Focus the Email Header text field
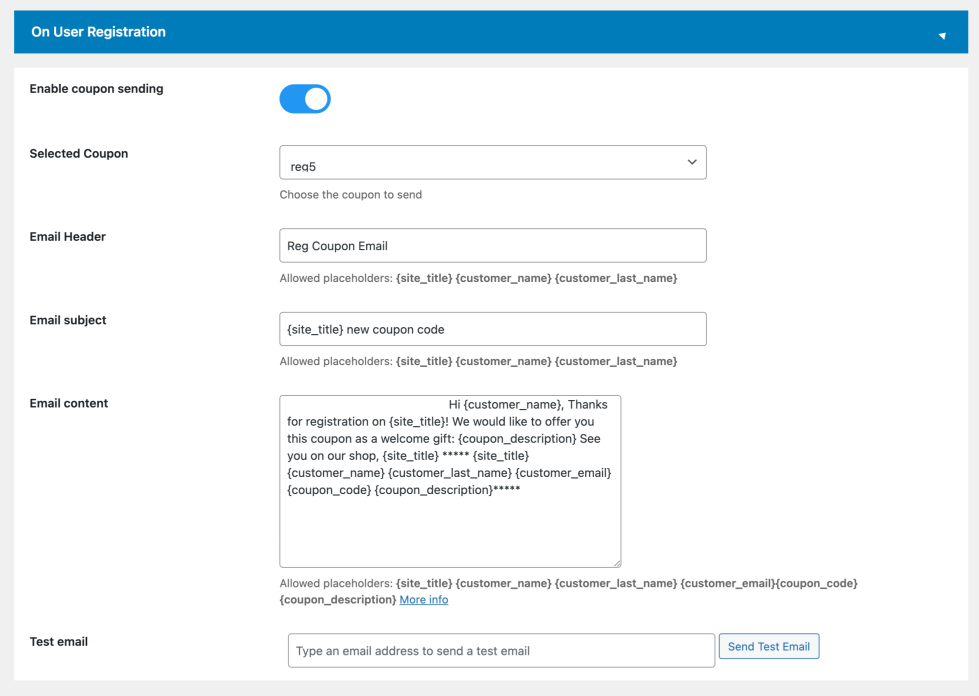The width and height of the screenshot is (979, 696). coord(493,245)
